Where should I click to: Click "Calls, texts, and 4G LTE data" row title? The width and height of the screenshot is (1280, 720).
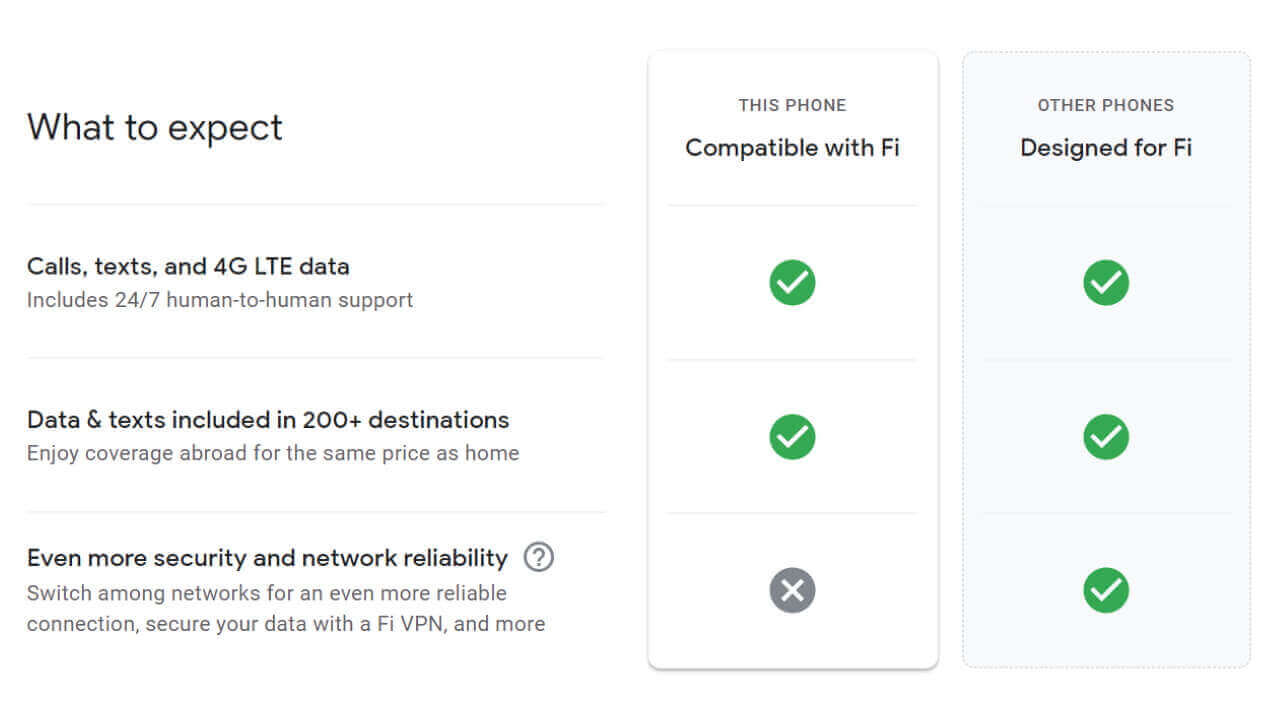[188, 266]
